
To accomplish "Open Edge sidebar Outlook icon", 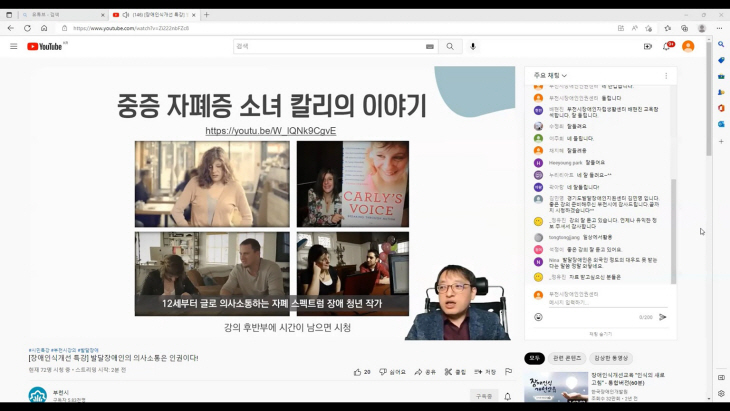I will coord(721,124).
